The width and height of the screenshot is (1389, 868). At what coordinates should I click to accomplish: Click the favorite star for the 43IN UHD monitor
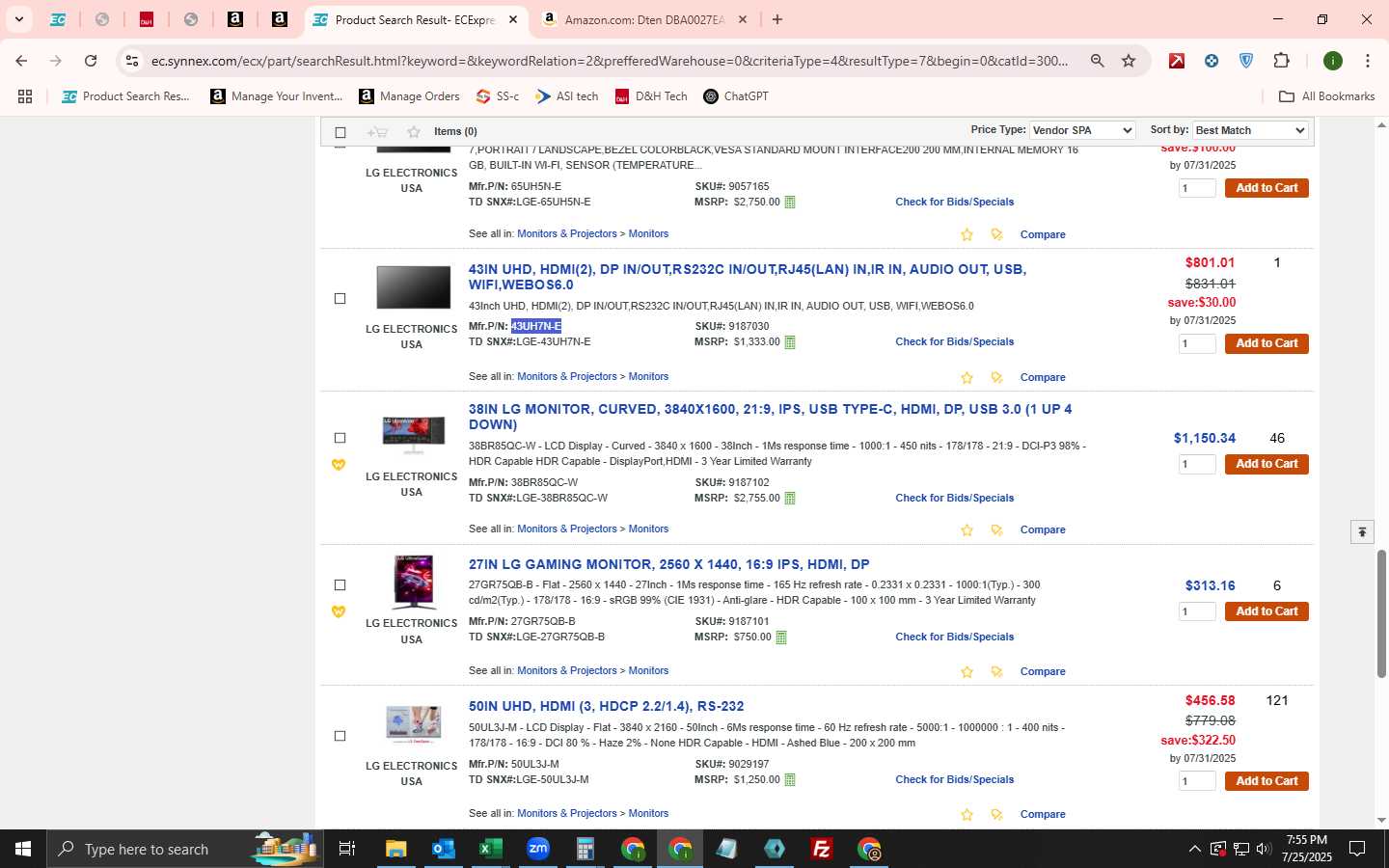967,377
